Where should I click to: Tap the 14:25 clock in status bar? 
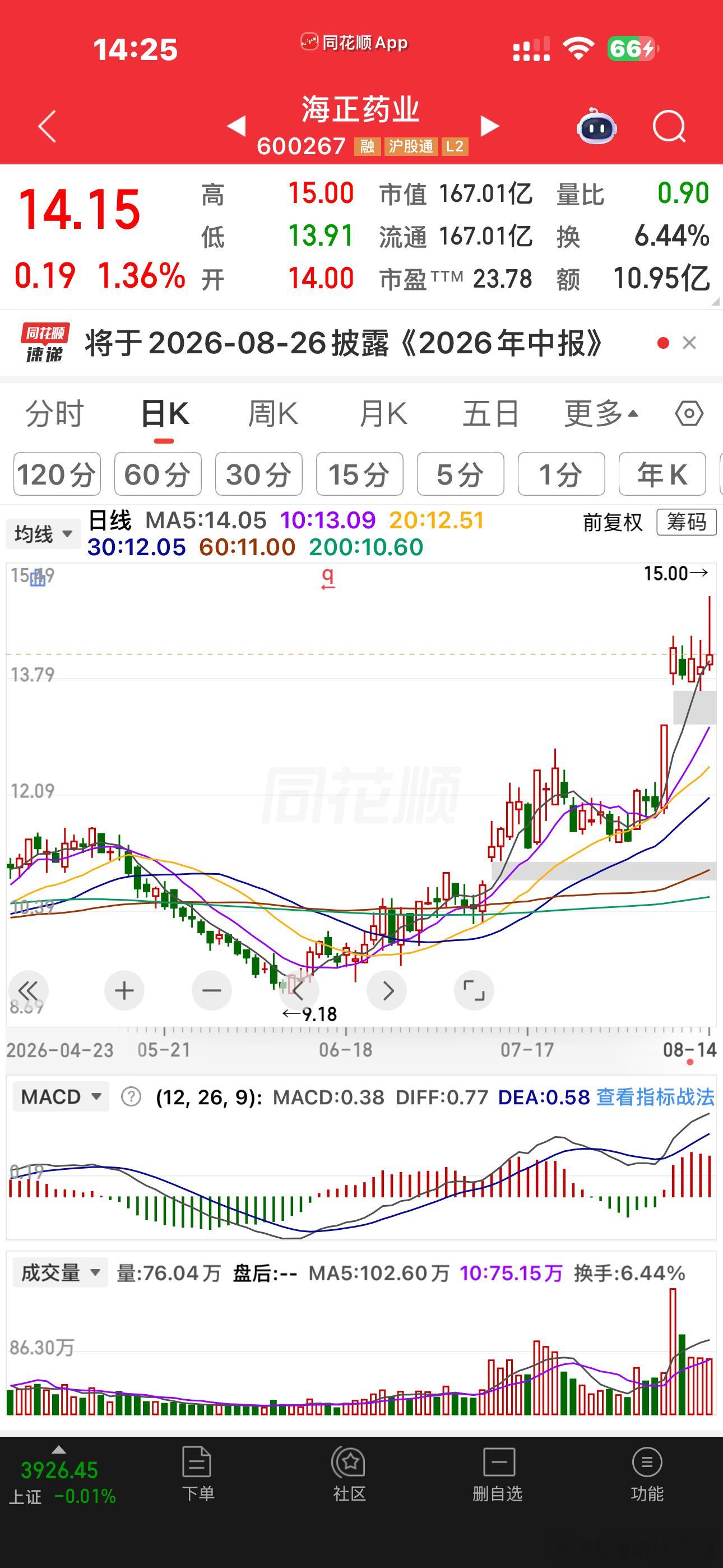(x=135, y=49)
